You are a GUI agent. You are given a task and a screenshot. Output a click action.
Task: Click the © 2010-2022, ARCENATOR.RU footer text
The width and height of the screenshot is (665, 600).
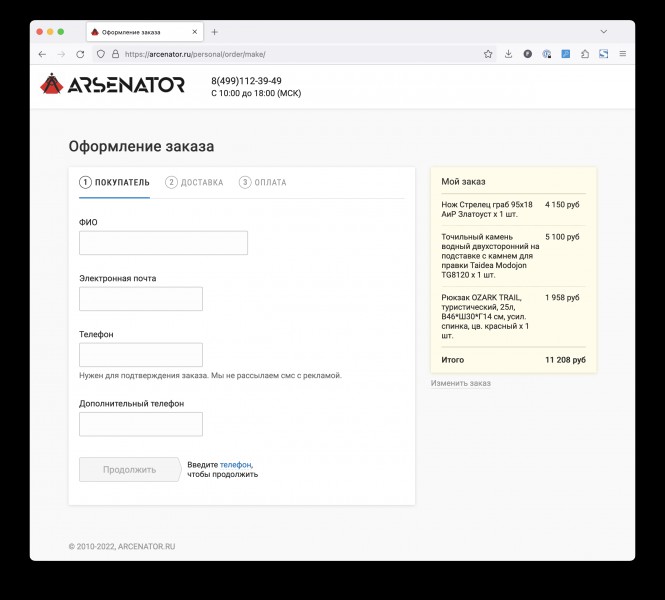(x=122, y=547)
